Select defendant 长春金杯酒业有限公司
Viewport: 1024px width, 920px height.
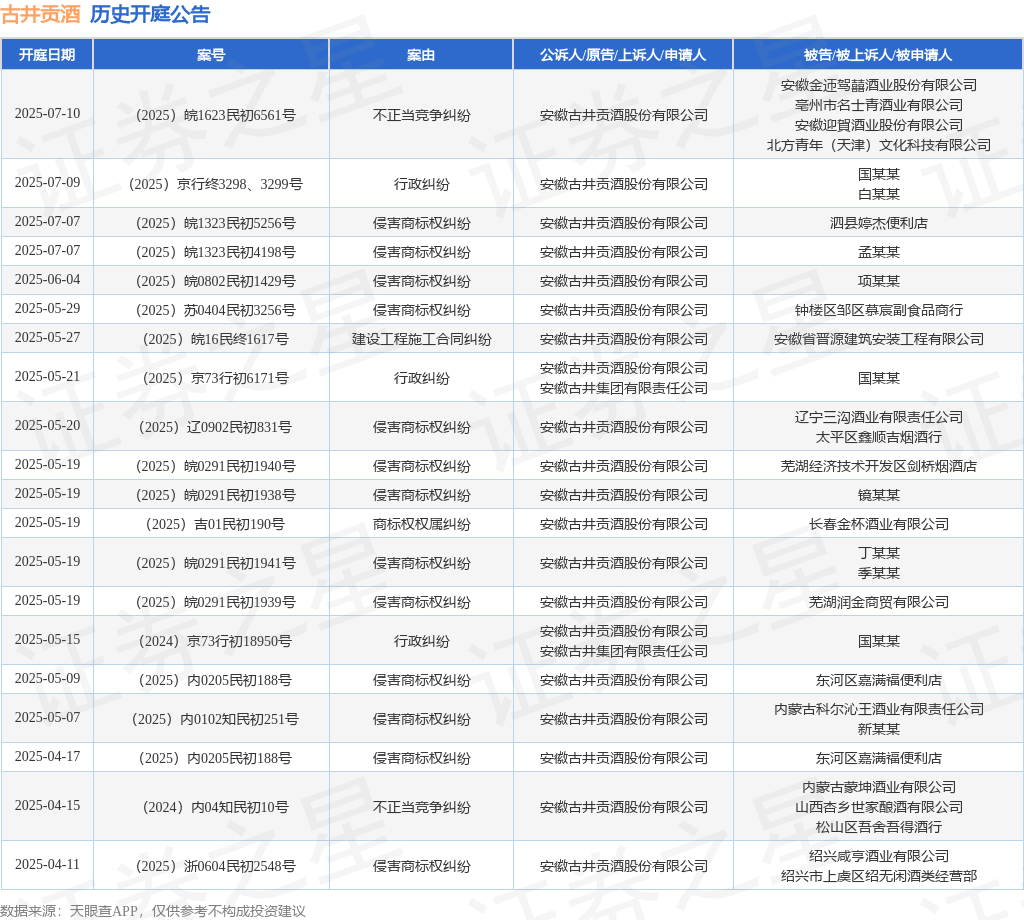pyautogui.click(x=879, y=524)
